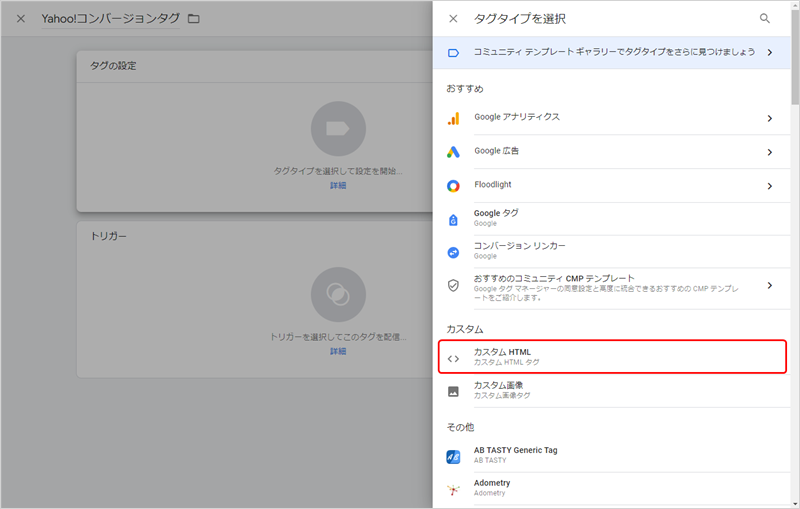Viewport: 800px width, 509px height.
Task: Open おすすめのコミュニティ CMP テンプレート
Action: [x=612, y=288]
